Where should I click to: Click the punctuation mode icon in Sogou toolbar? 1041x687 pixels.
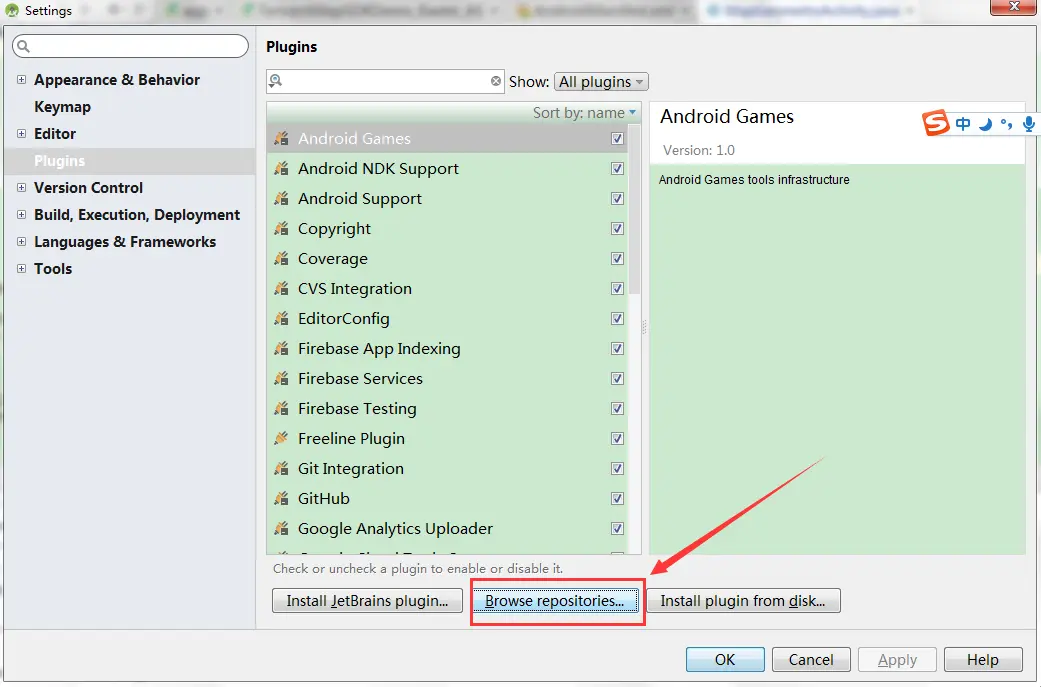(1006, 123)
